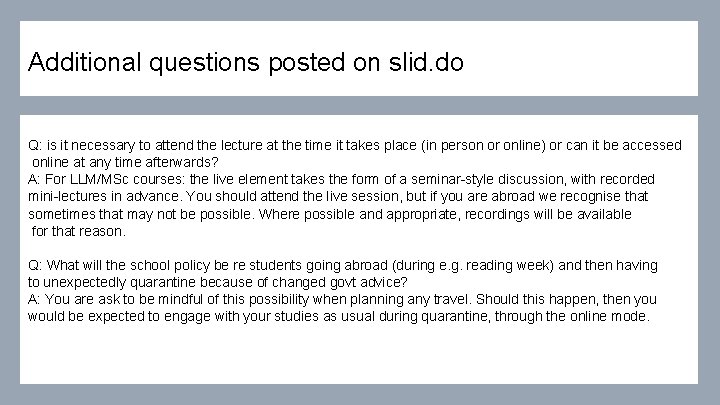Screen dimensions: 720x405
Task: Click the line starting "mini-lectures in advance"
Action: point(338,196)
